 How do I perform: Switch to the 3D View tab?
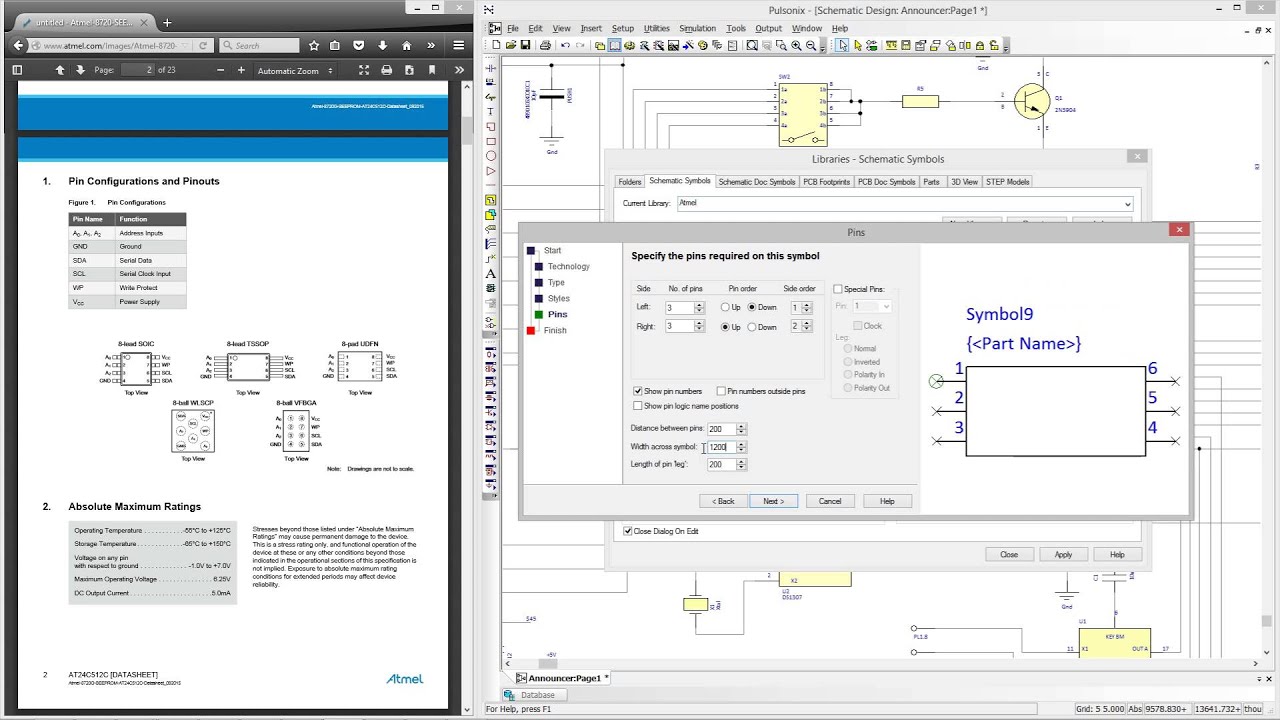pos(964,182)
